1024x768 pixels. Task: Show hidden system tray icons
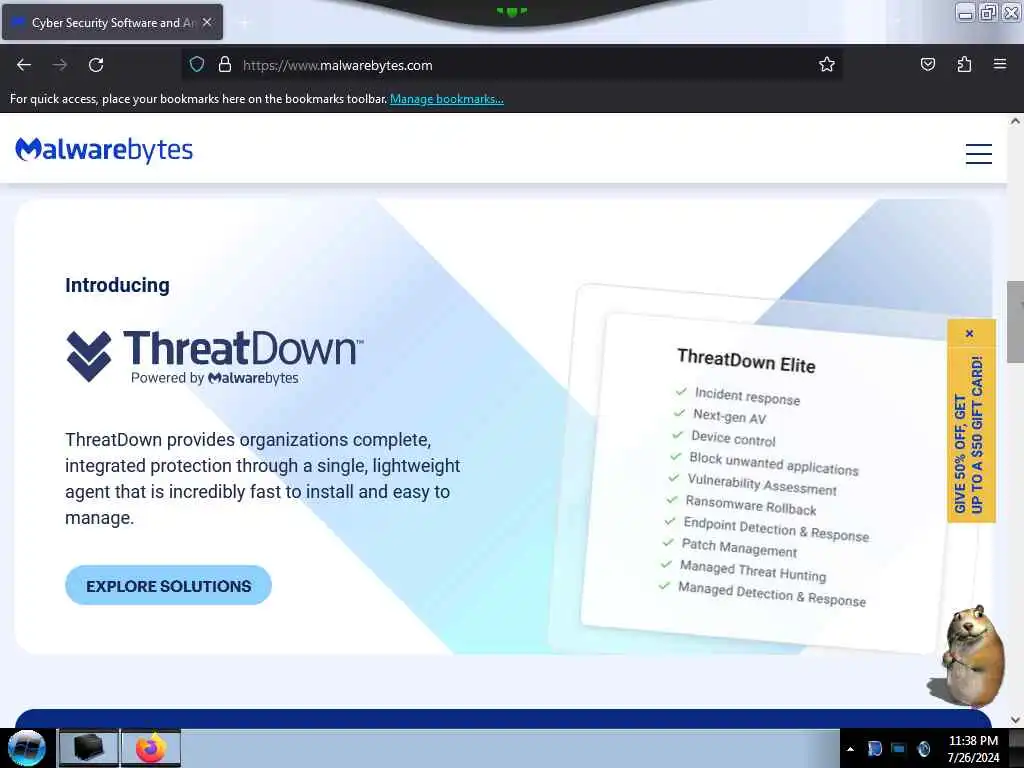pos(850,749)
